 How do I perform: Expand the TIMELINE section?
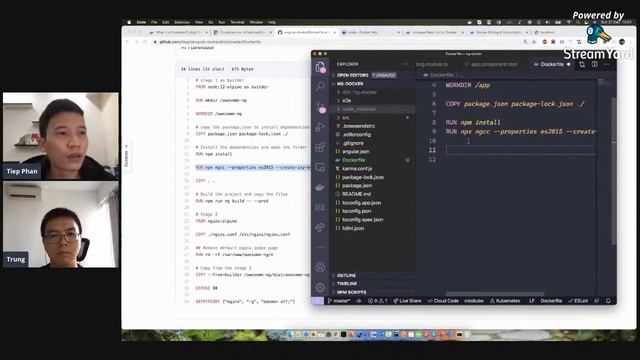tap(373, 284)
